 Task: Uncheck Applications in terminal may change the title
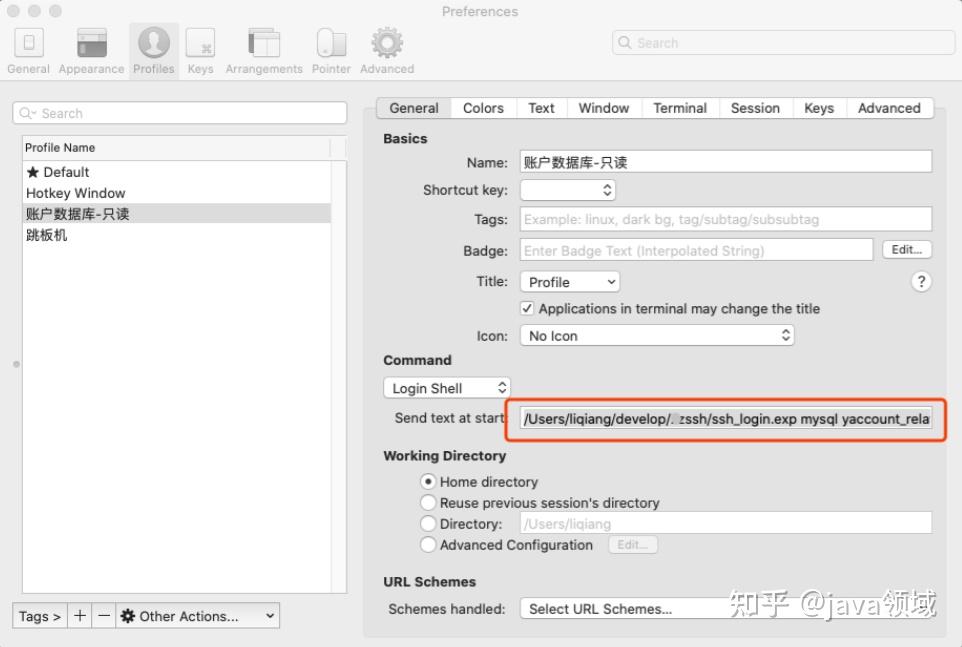coord(527,308)
